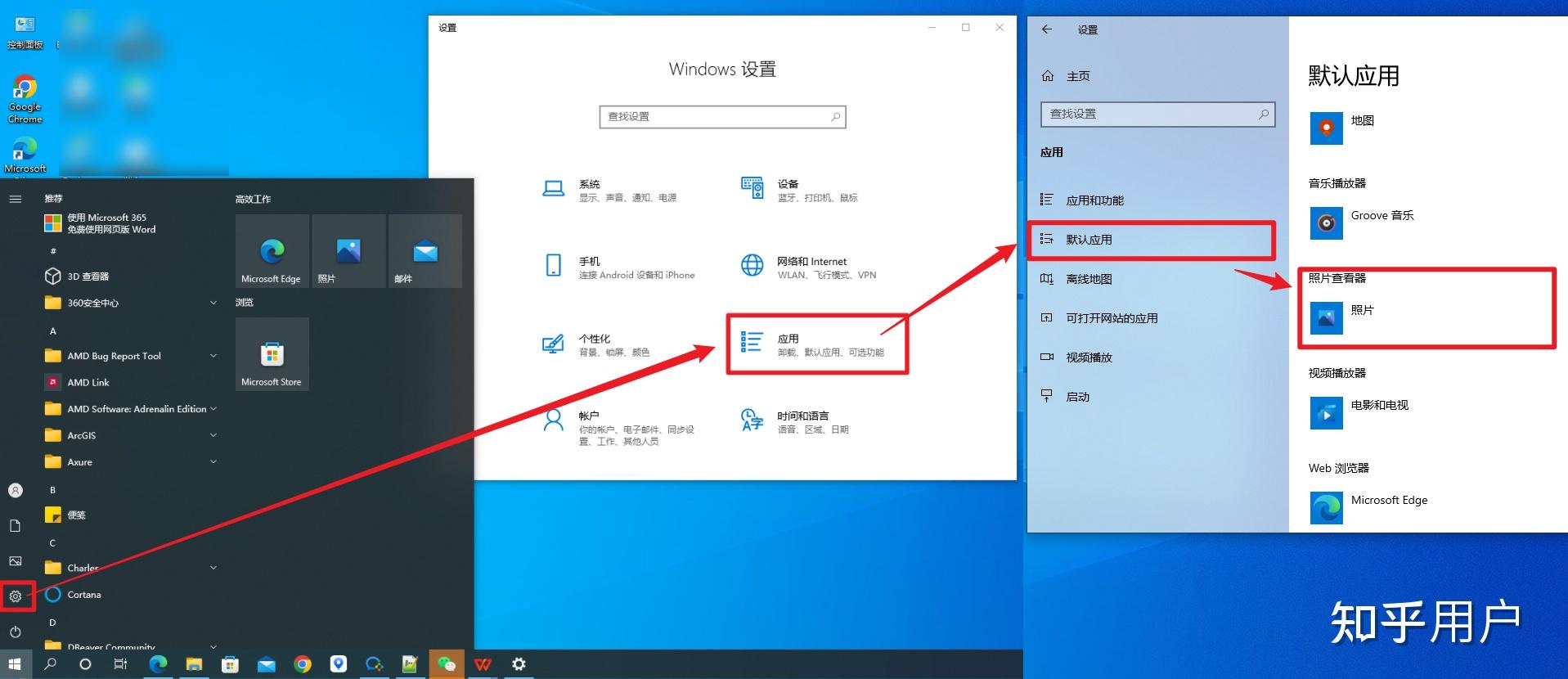The width and height of the screenshot is (1568, 679).
Task: Expand the 360安全中心 folder
Action: 131,303
